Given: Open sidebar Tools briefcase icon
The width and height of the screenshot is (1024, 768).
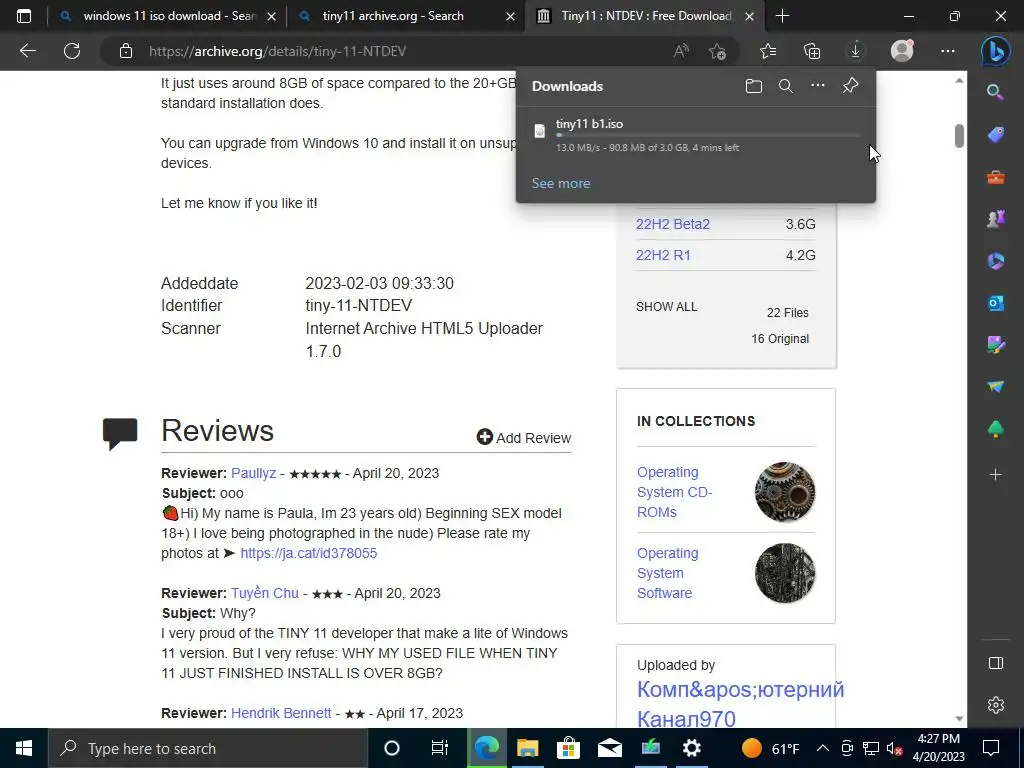Looking at the screenshot, I should (x=995, y=177).
